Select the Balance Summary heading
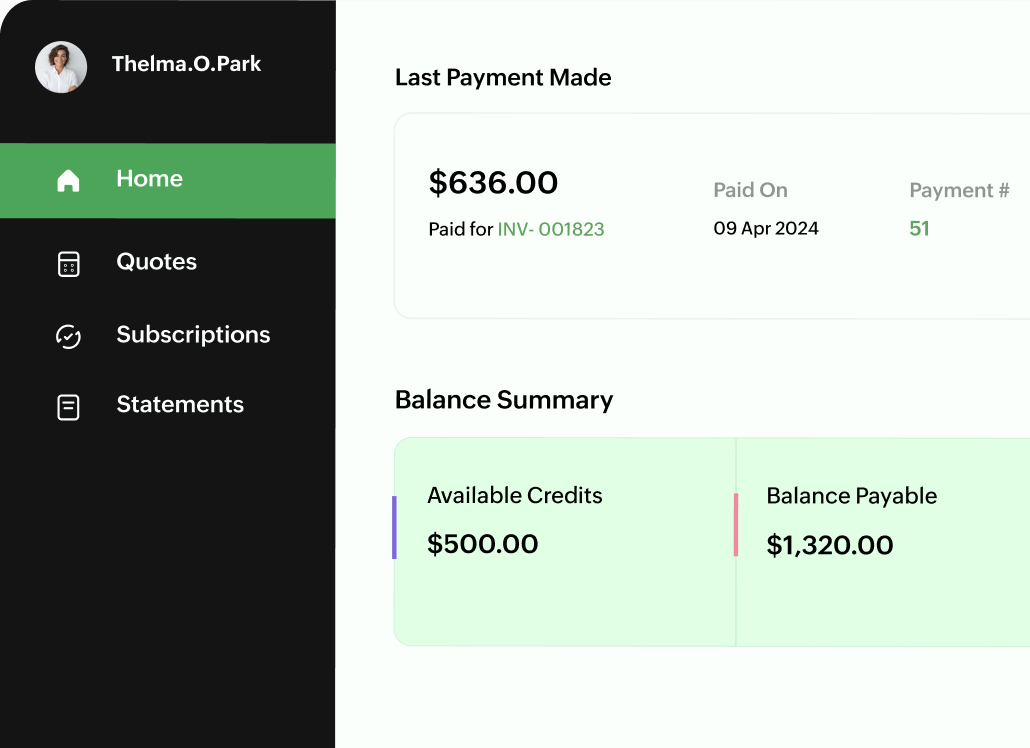Viewport: 1030px width, 748px height. [504, 400]
